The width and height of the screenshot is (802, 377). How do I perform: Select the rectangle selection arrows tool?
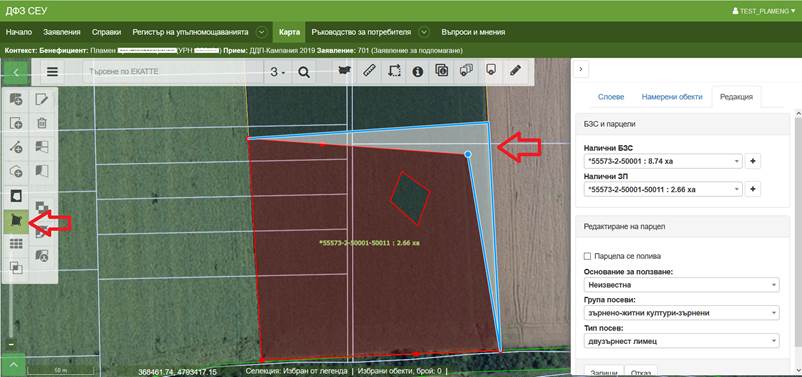coord(394,71)
